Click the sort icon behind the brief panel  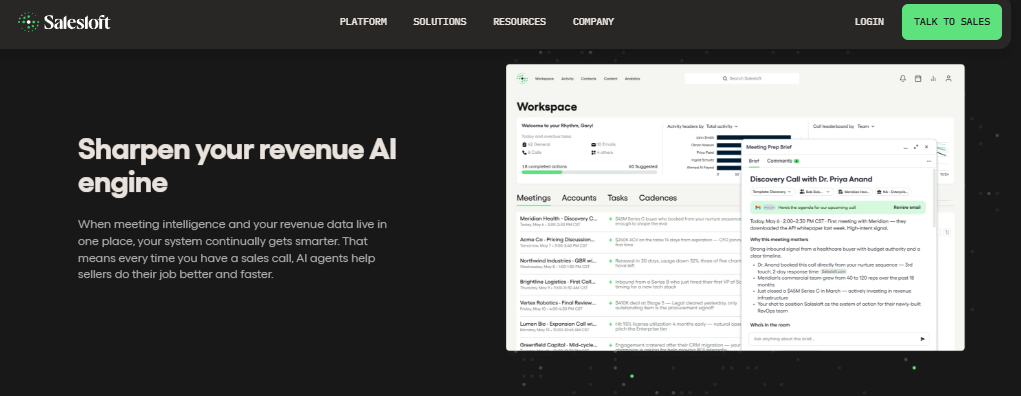(x=947, y=232)
